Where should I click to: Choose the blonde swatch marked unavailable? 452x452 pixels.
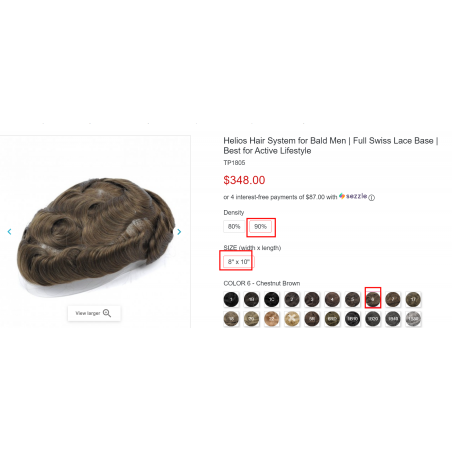(292, 319)
